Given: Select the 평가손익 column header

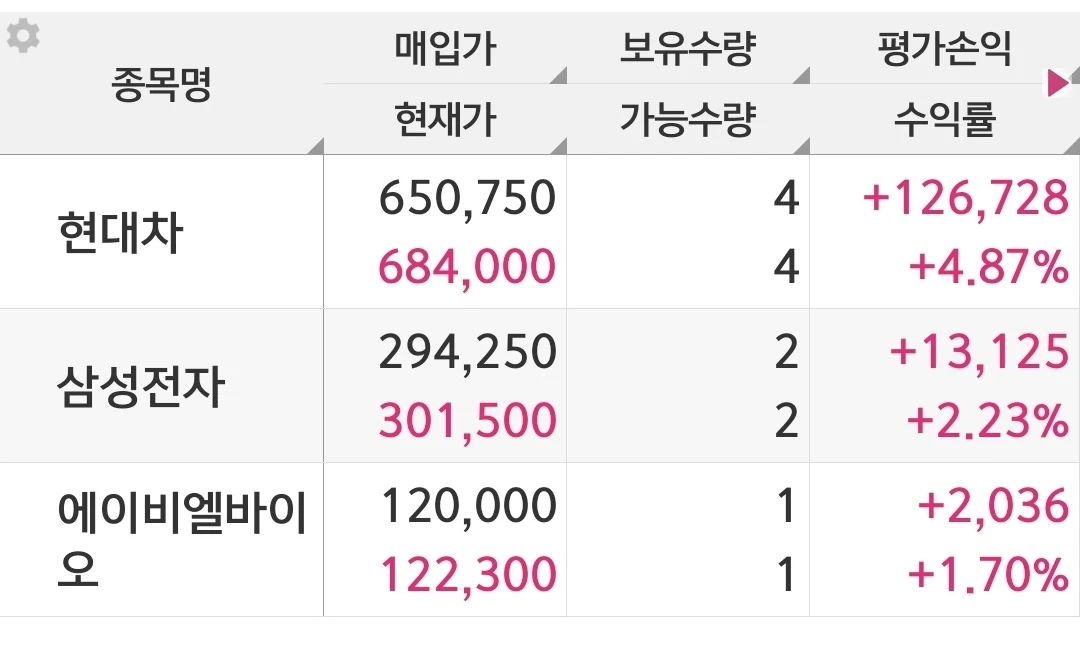Looking at the screenshot, I should pos(944,48).
